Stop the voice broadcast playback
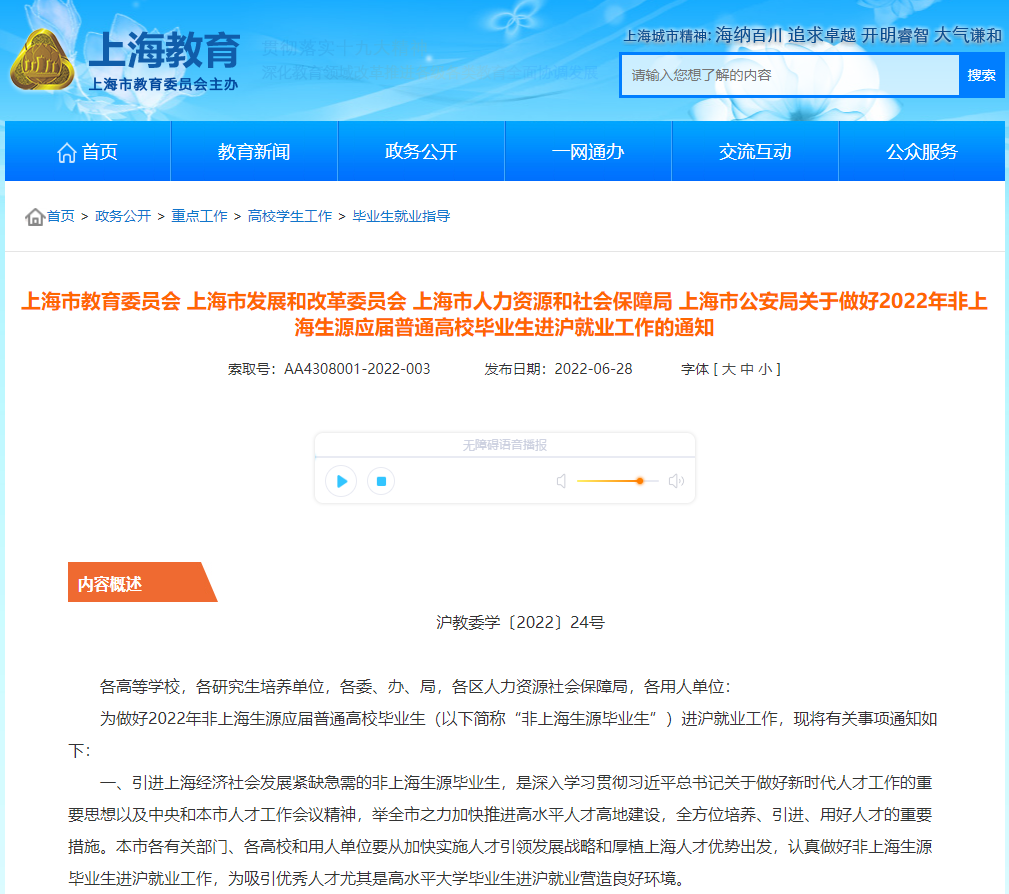 click(x=381, y=481)
